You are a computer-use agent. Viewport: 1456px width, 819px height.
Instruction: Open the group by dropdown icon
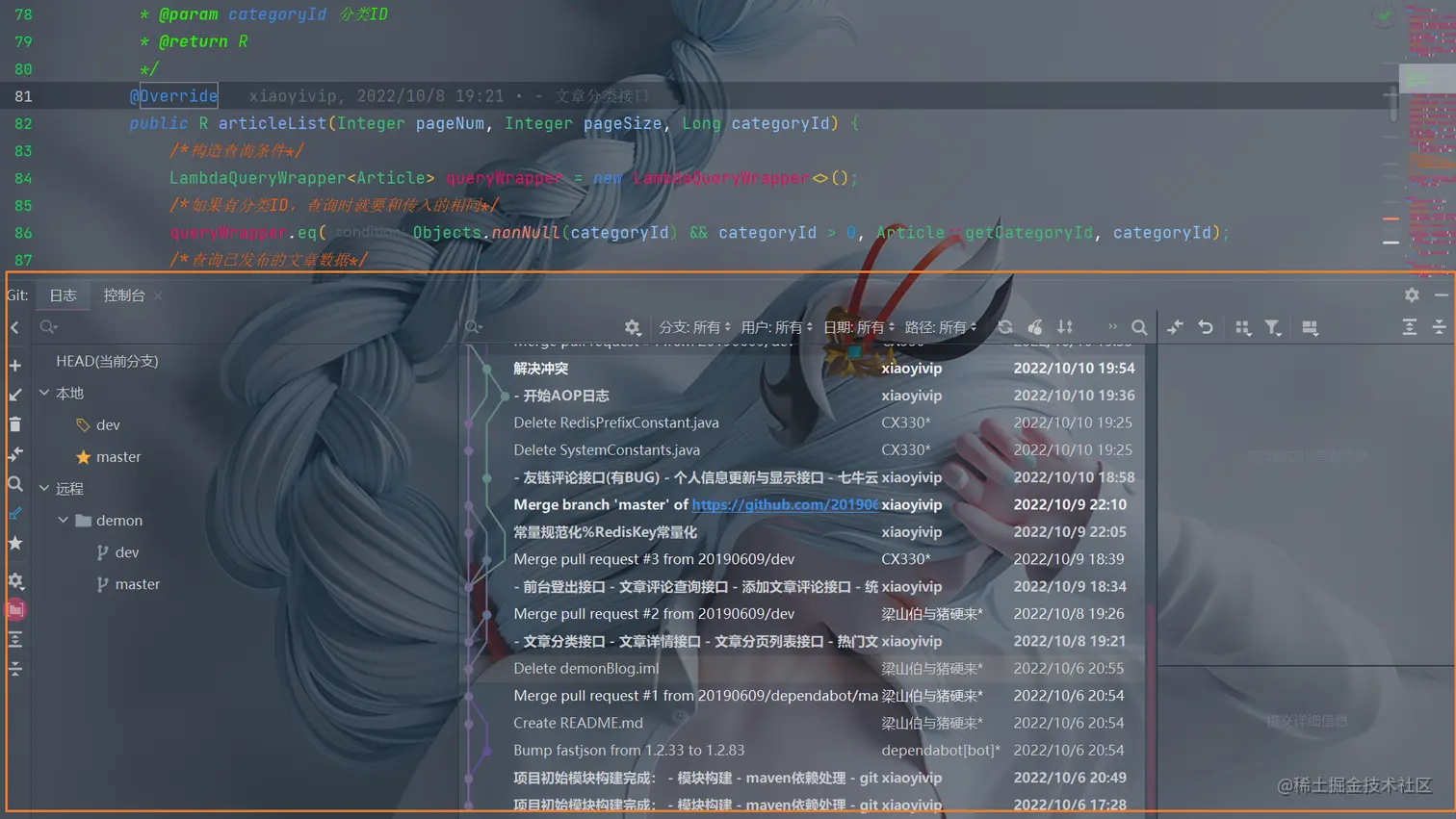tap(1243, 328)
